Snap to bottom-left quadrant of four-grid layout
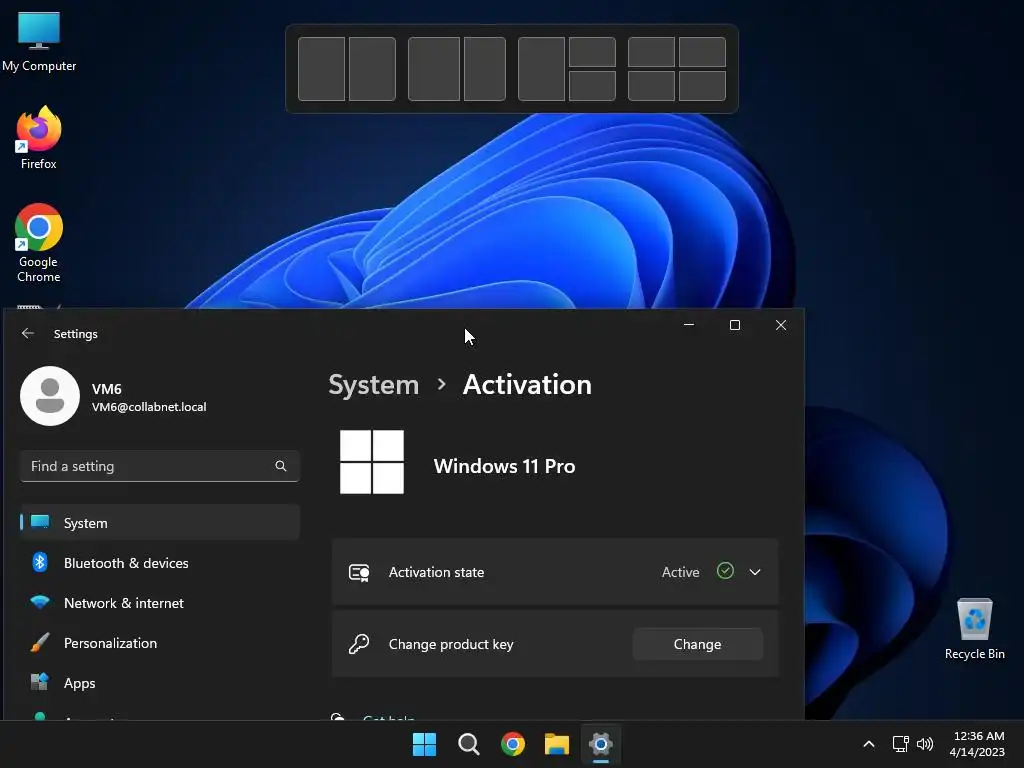Image resolution: width=1024 pixels, height=768 pixels. (651, 86)
